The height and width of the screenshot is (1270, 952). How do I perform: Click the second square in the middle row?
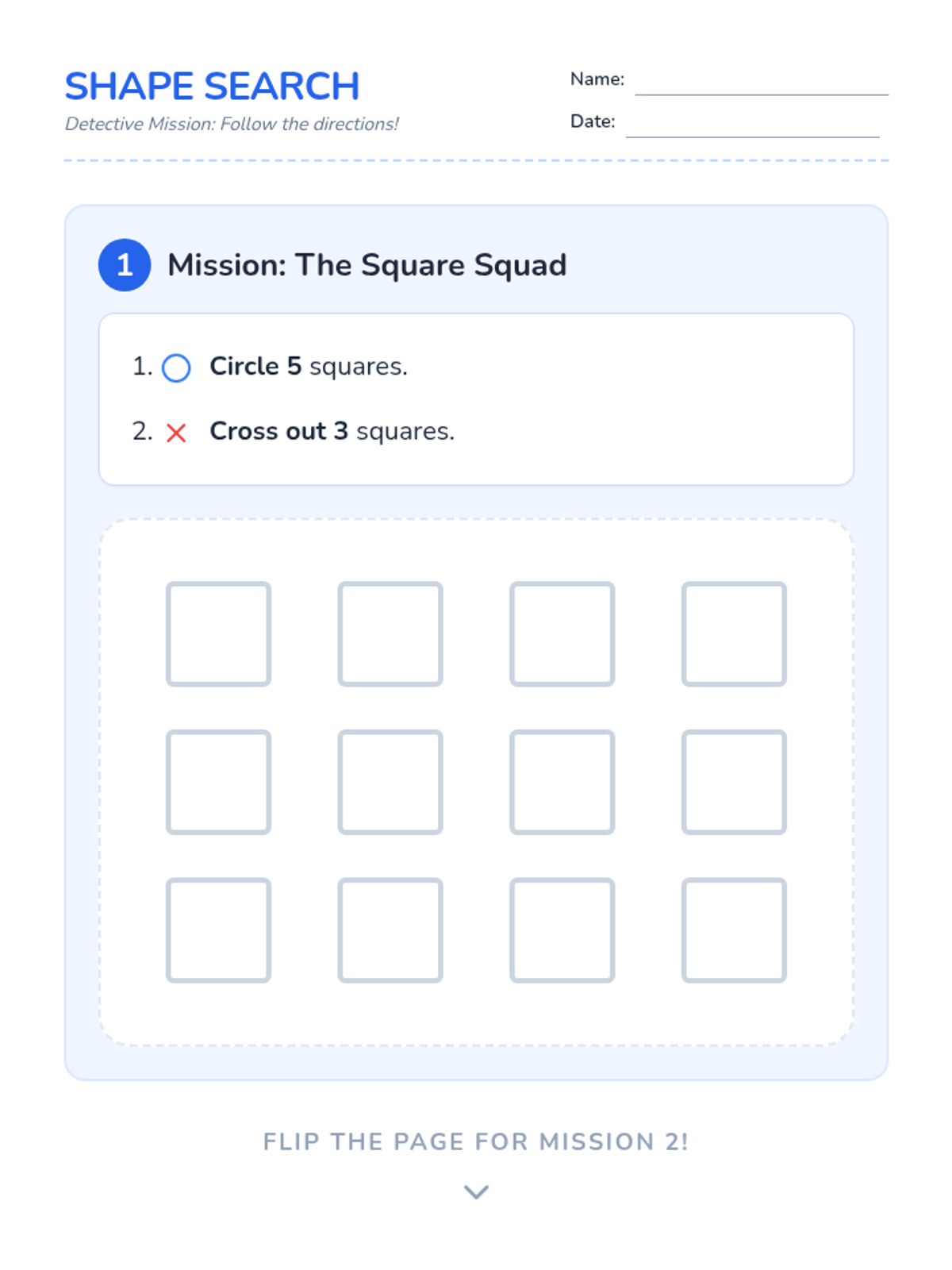click(390, 782)
